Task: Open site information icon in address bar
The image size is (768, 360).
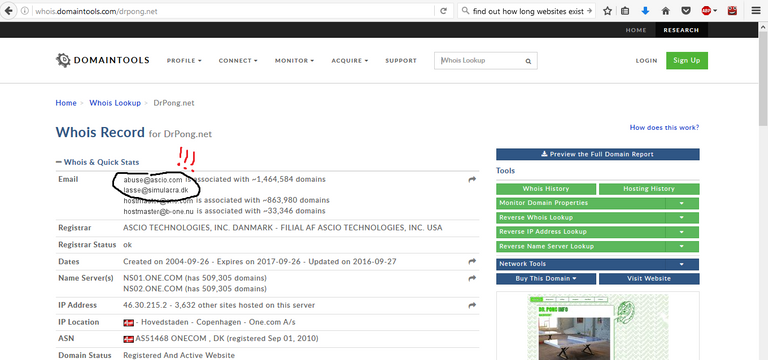Action: click(x=24, y=11)
